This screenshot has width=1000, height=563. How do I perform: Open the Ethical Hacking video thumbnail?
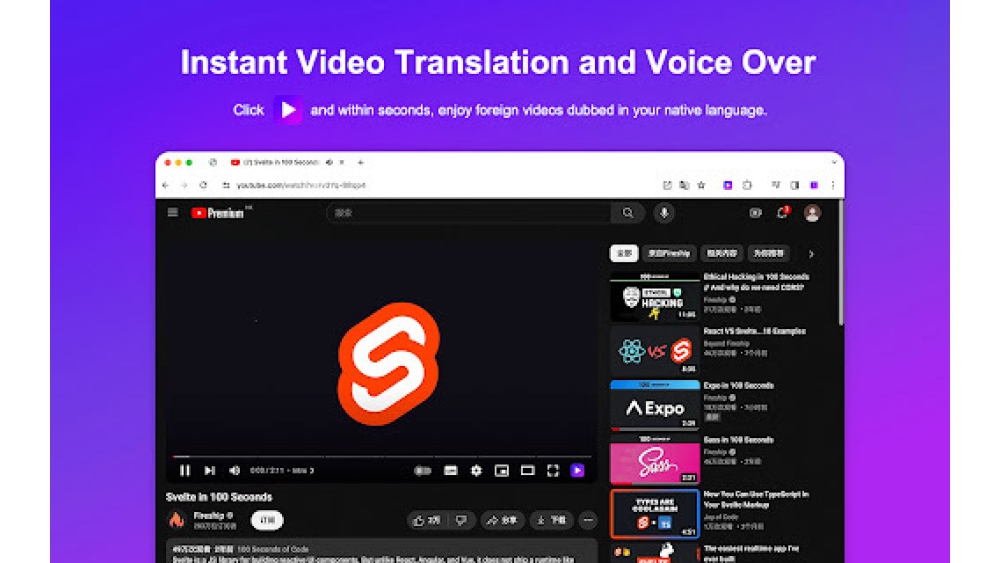pos(655,297)
